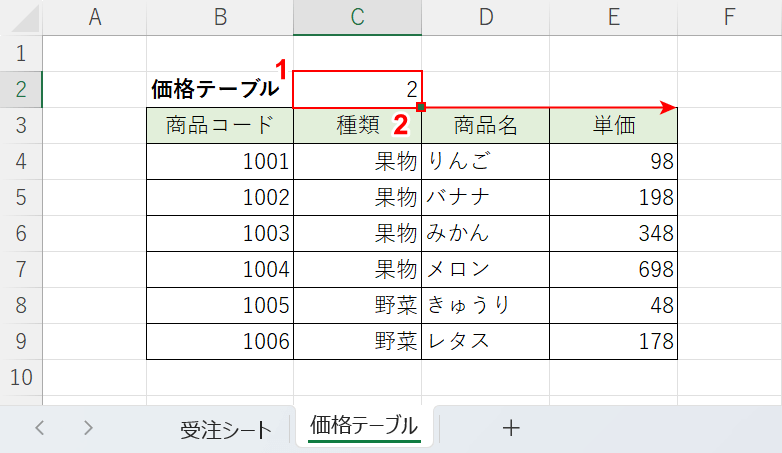The height and width of the screenshot is (453, 782).
Task: Select cell containing りんご
Action: pos(485,161)
